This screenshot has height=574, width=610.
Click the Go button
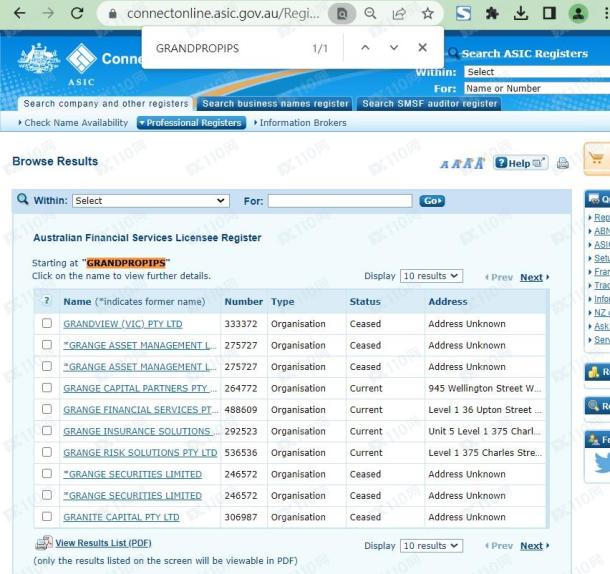click(432, 201)
